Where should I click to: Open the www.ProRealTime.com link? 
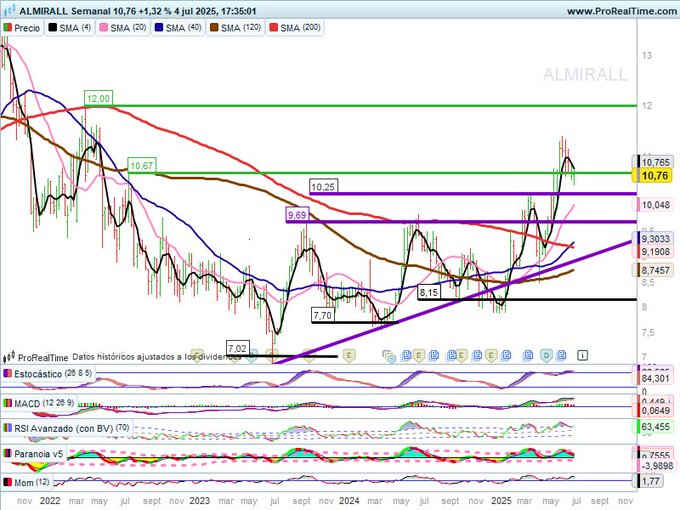click(x=622, y=11)
